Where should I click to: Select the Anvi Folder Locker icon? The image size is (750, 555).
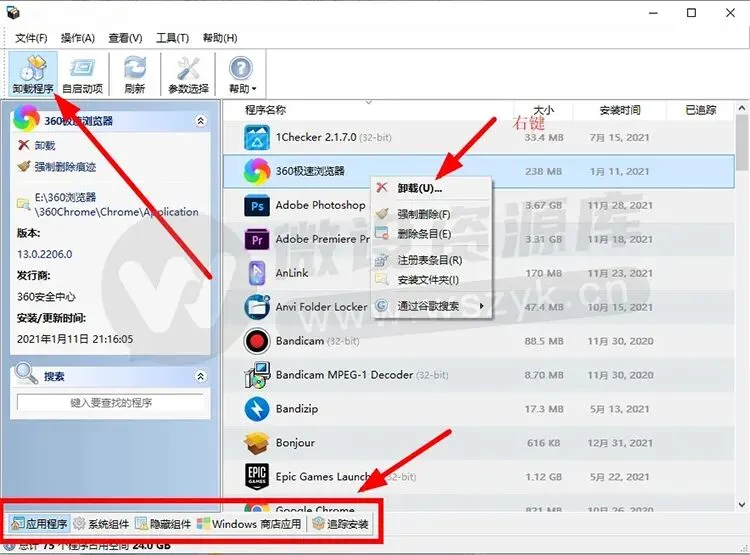257,307
